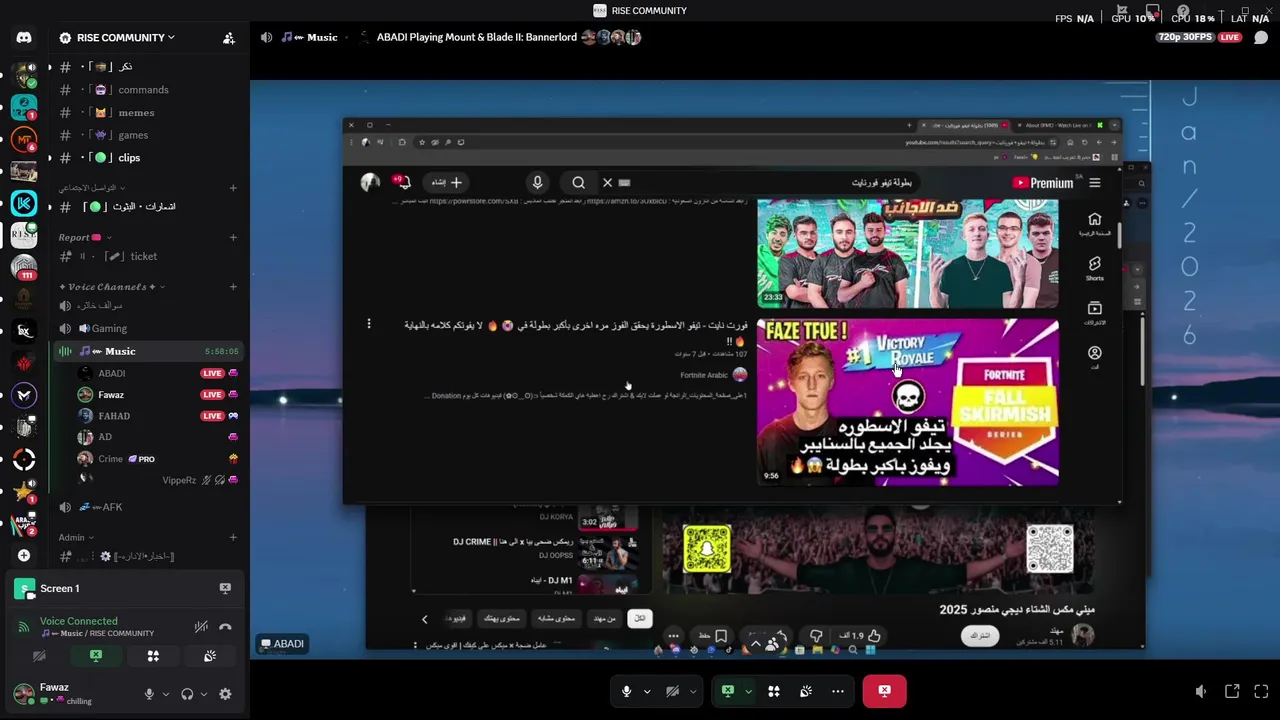The height and width of the screenshot is (720, 1280).
Task: Open user settings gear
Action: (x=225, y=694)
